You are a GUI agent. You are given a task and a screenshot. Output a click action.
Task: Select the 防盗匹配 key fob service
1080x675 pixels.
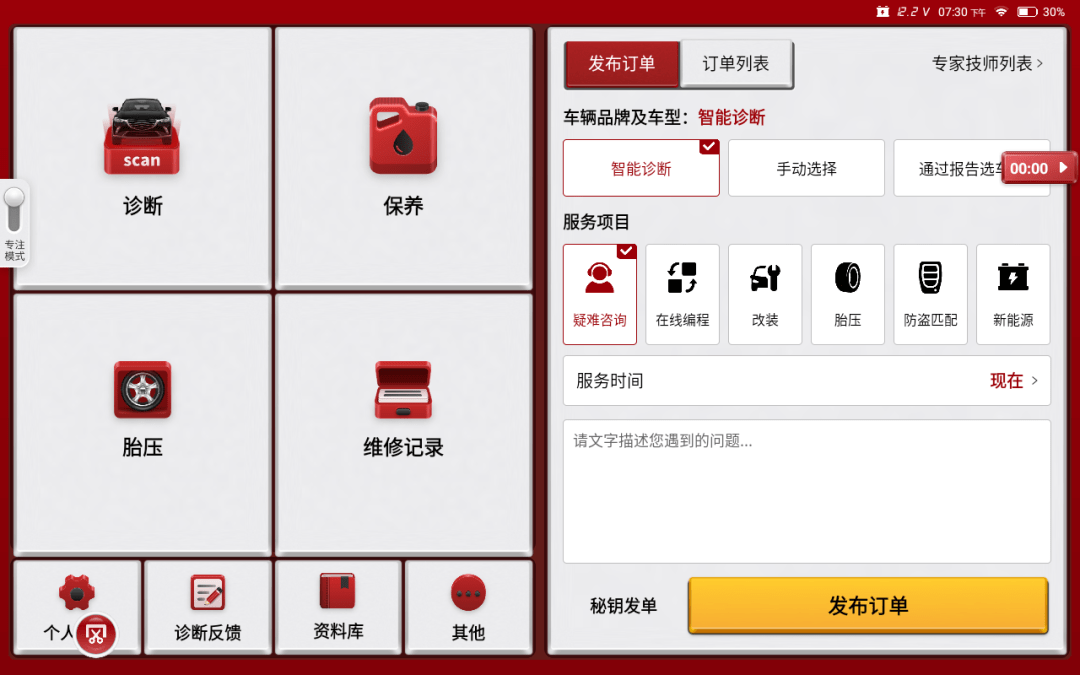[x=930, y=294]
